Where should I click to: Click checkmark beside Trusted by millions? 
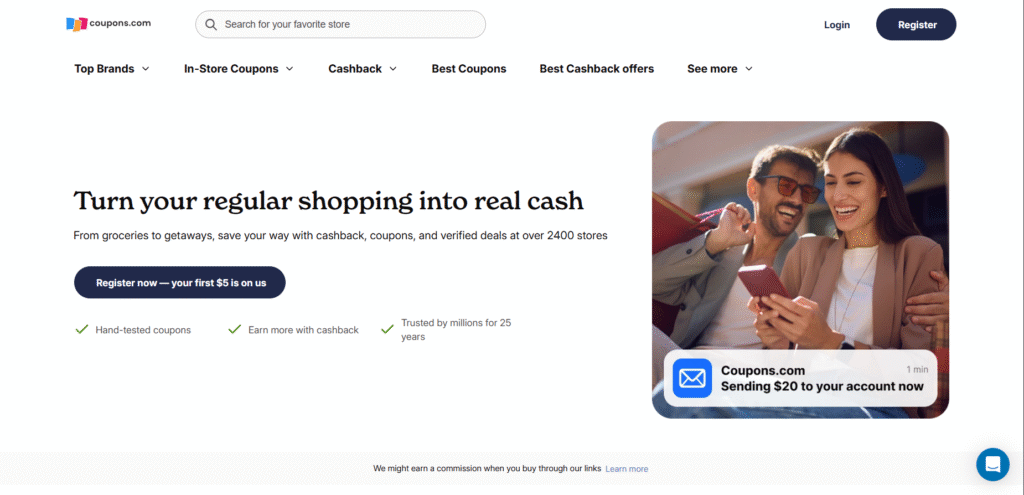coord(387,329)
